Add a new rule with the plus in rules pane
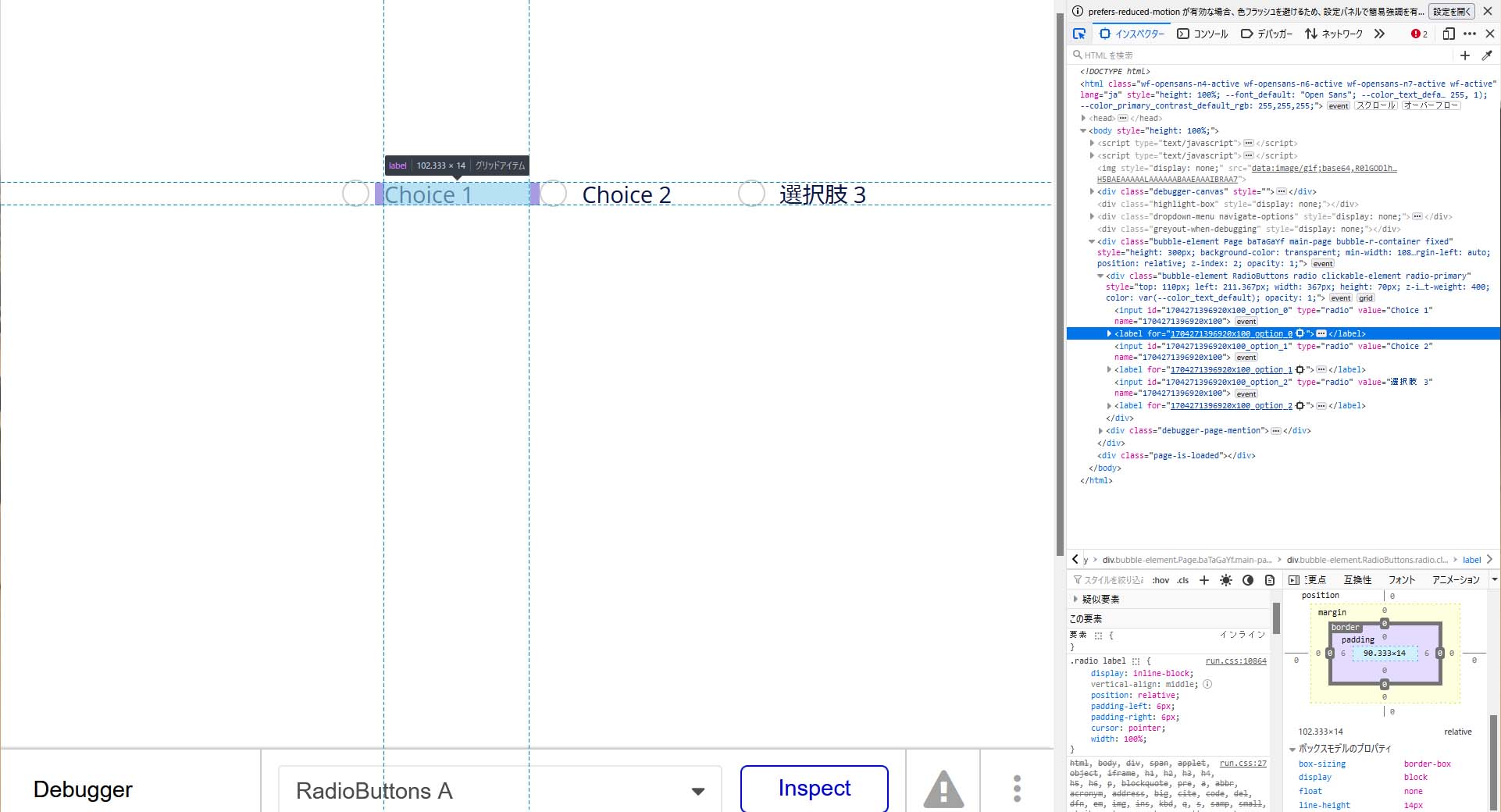The width and height of the screenshot is (1501, 812). 1204,580
